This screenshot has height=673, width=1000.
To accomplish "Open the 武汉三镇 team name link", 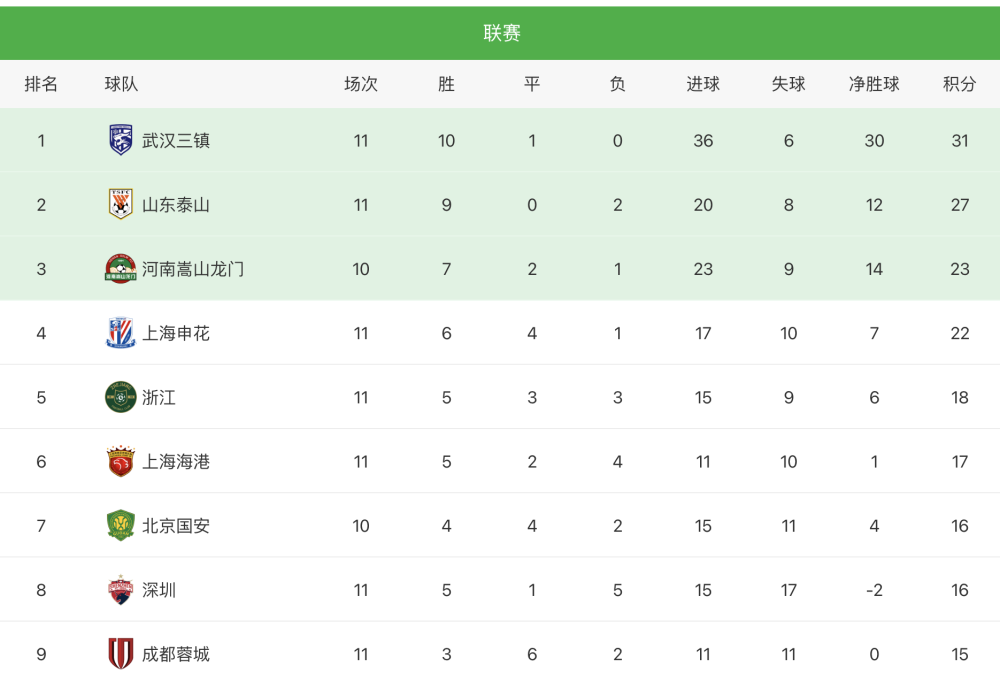I will 175,140.
